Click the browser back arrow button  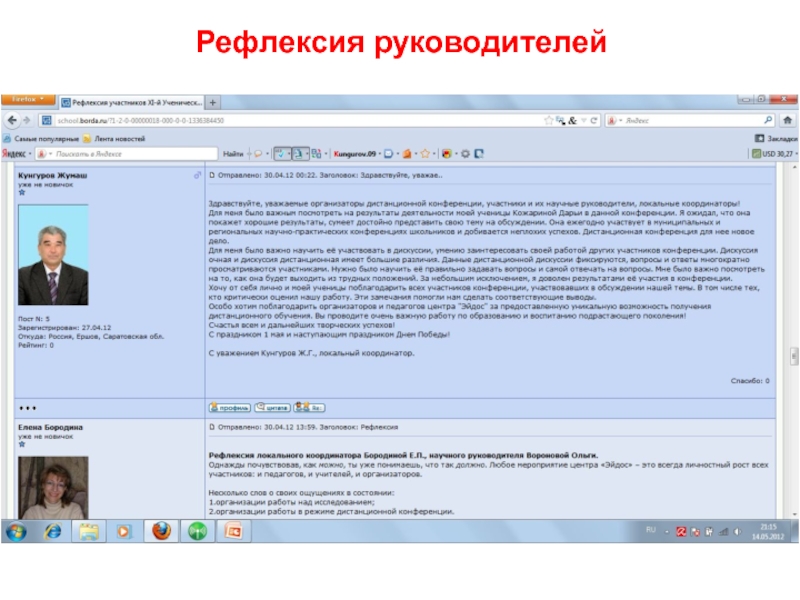click(12, 120)
